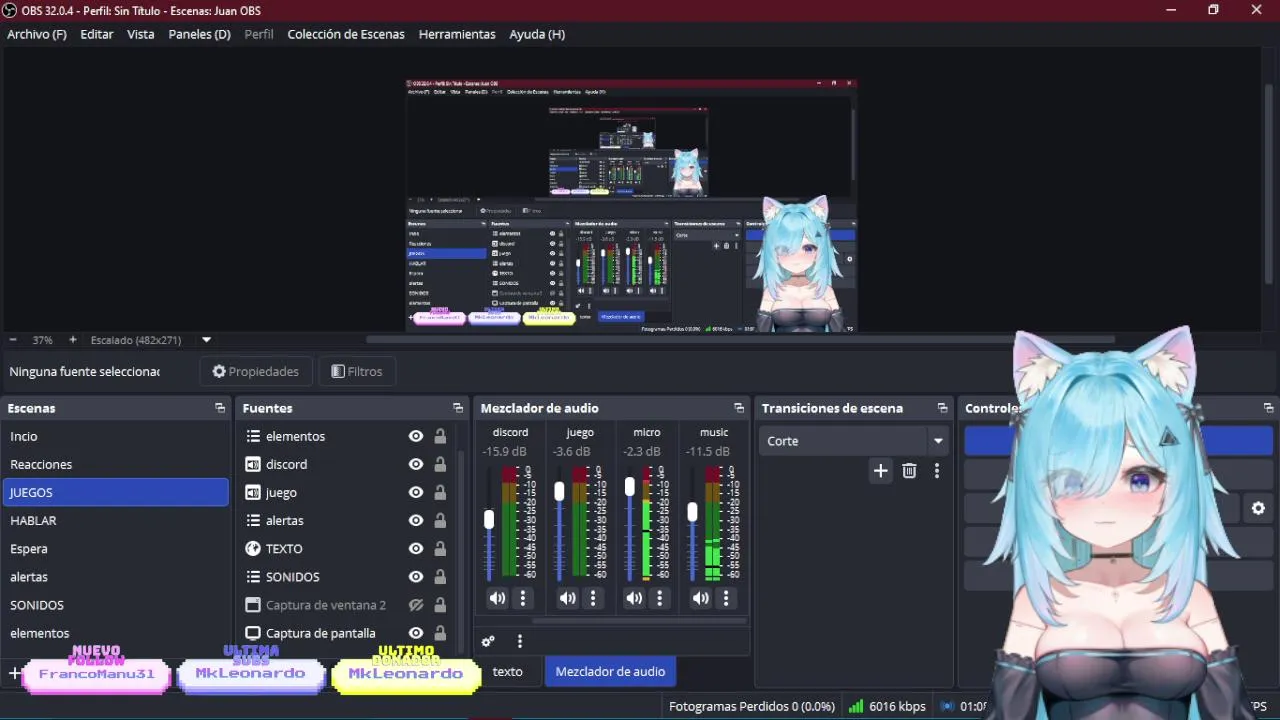Screen dimensions: 1280x720
Task: Zoom out the preview with minus button
Action: (x=13, y=340)
